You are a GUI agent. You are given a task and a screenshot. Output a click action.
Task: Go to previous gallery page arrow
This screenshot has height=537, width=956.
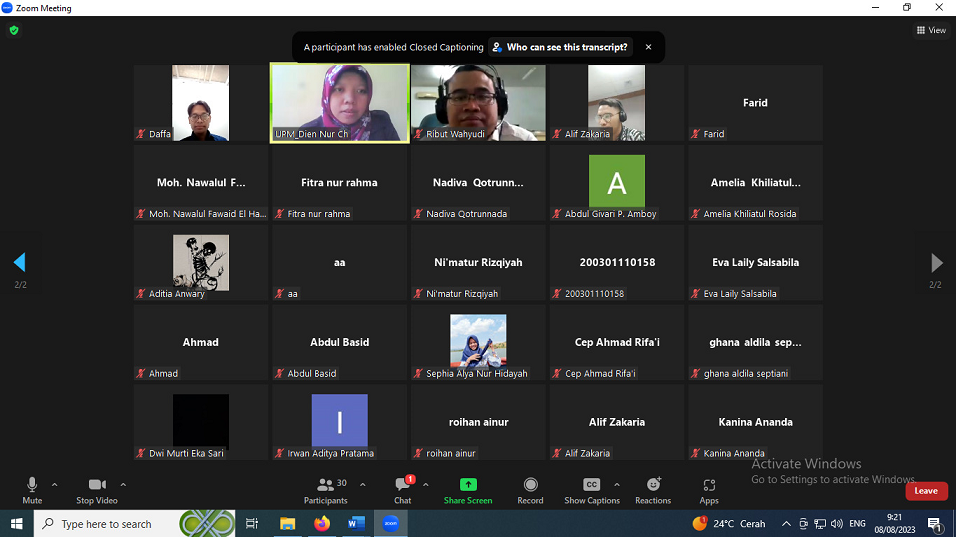[x=20, y=262]
